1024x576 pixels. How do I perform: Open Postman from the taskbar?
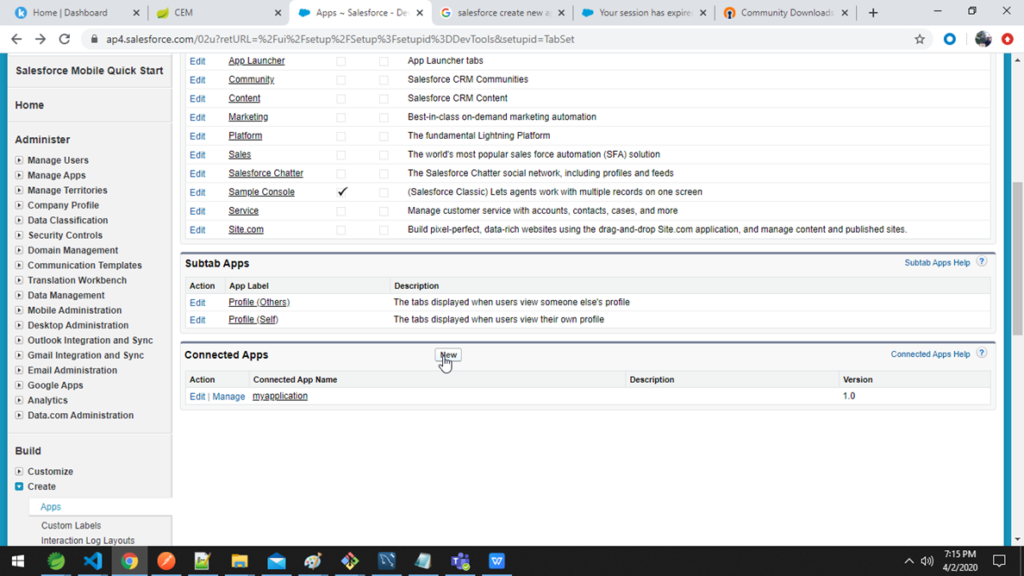click(x=166, y=561)
